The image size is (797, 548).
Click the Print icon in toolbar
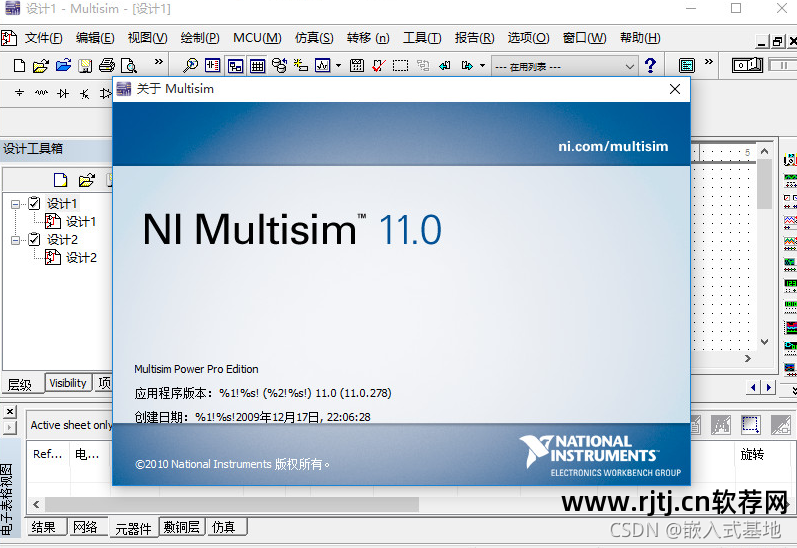(106, 66)
